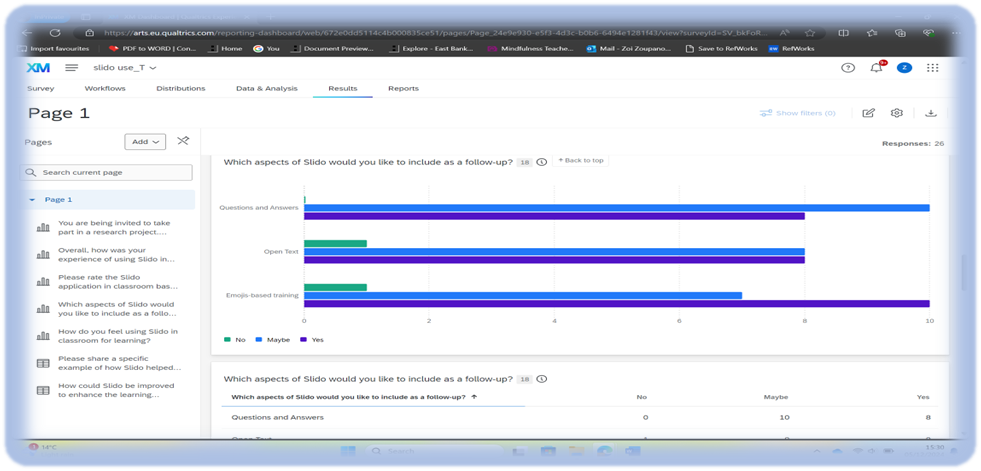The width and height of the screenshot is (981, 471).
Task: Click the clock icon beside the table title
Action: [542, 379]
